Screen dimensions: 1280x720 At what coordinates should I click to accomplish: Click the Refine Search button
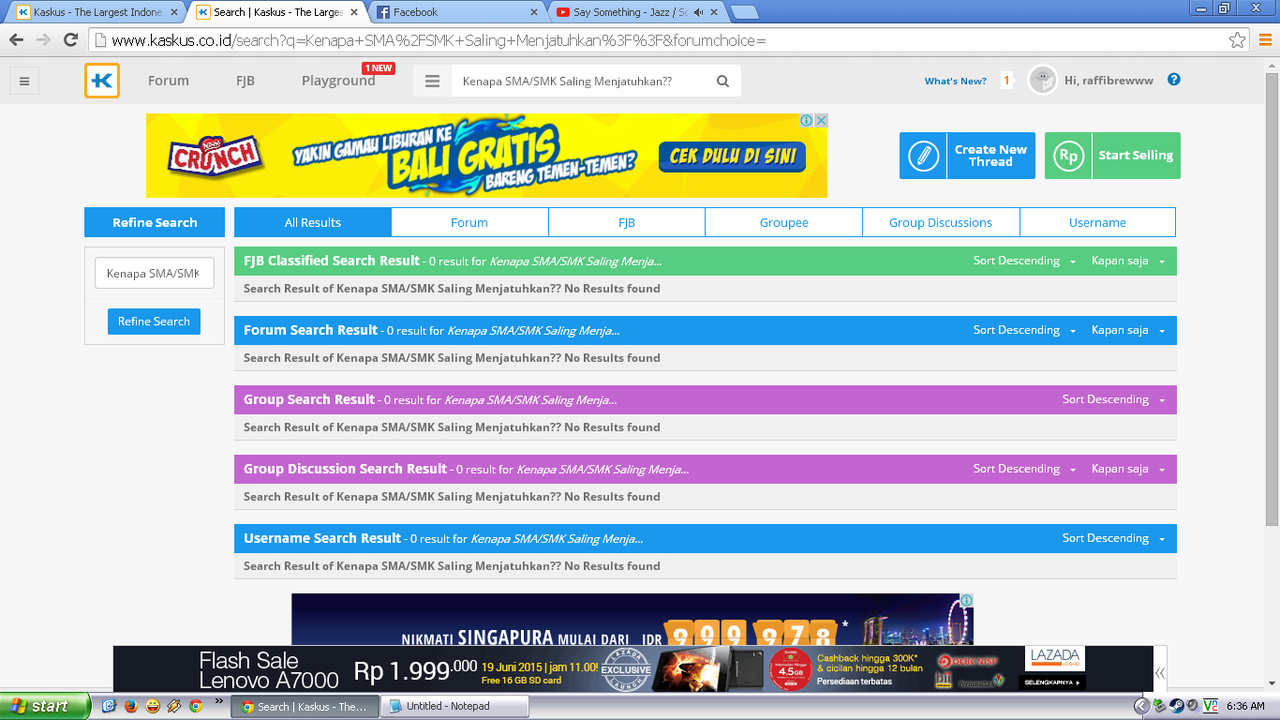[x=154, y=321]
